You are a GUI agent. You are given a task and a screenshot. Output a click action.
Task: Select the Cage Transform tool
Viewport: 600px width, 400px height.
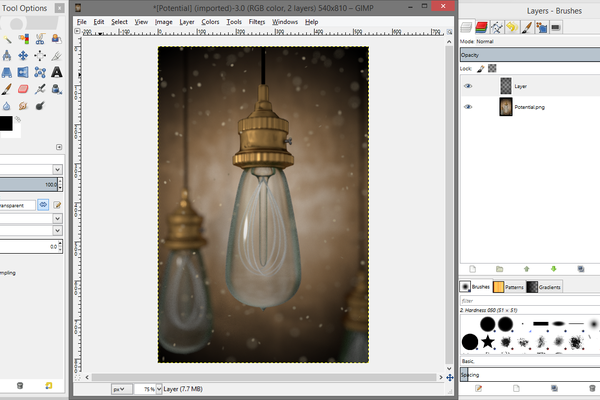click(40, 72)
